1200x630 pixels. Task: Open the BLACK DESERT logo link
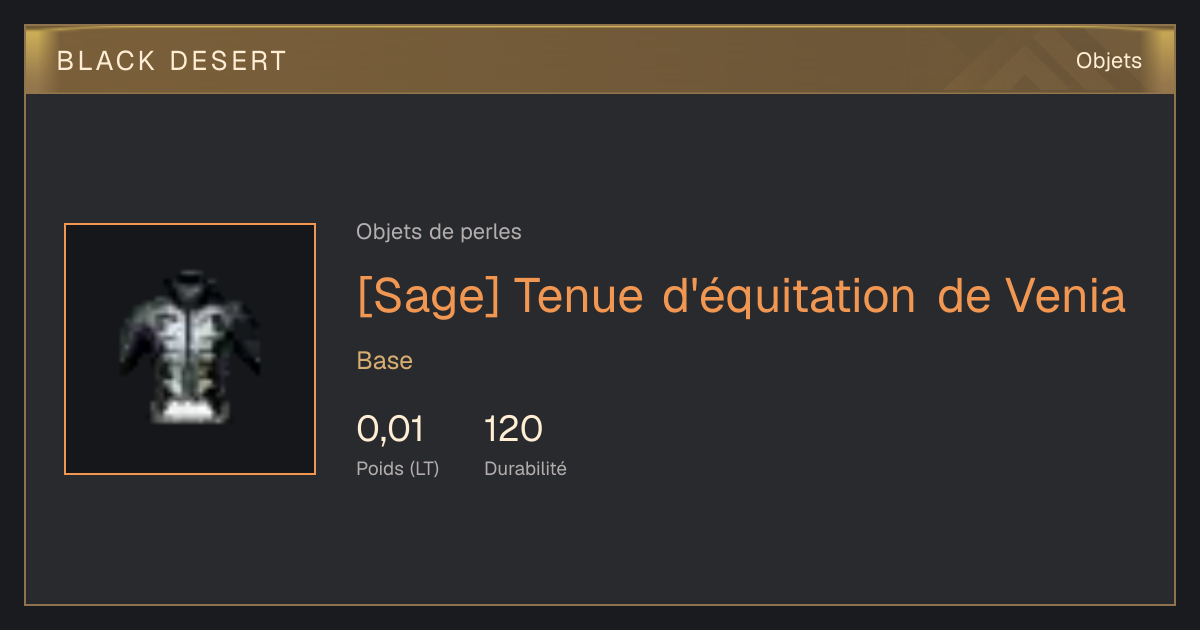click(x=172, y=61)
